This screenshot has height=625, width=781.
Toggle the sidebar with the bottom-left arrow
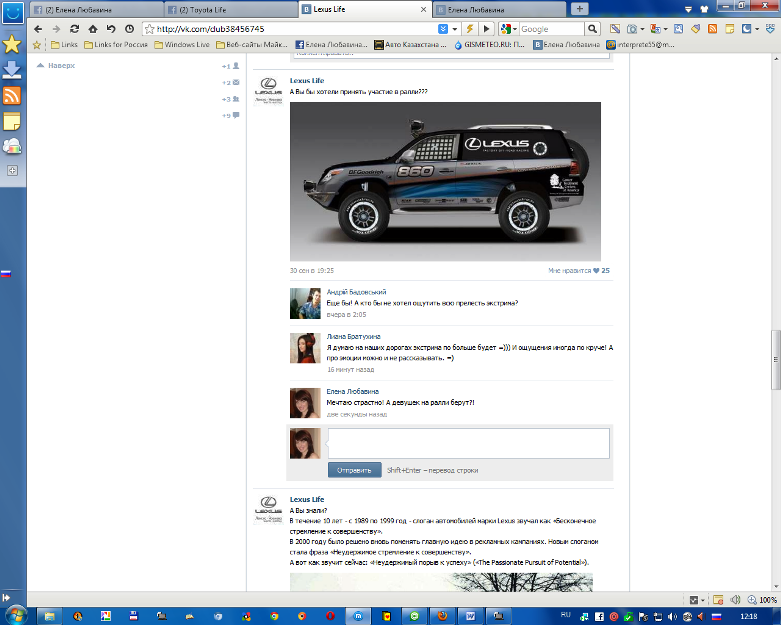point(6,597)
